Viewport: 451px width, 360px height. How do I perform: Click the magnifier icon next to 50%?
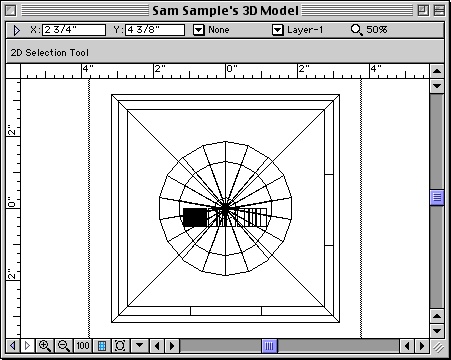tap(356, 30)
